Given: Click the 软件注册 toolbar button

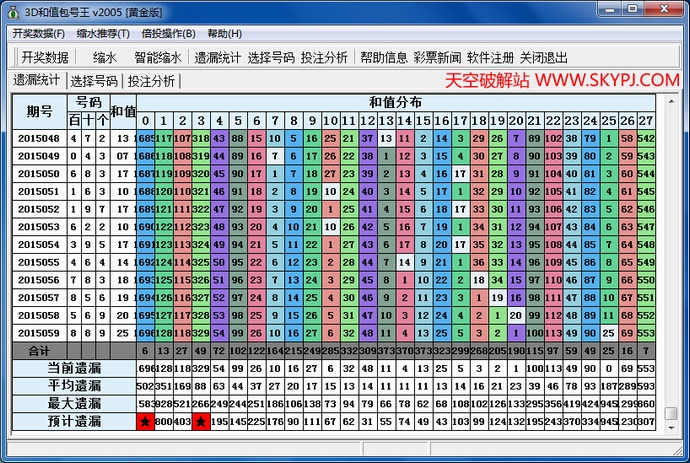Looking at the screenshot, I should pyautogui.click(x=490, y=57).
